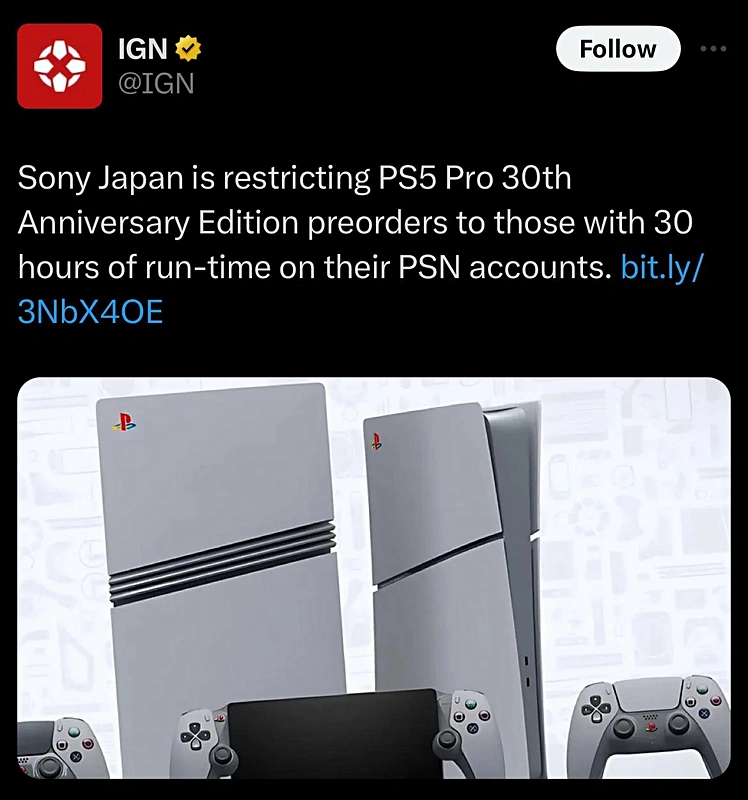
Task: Open the three-dot more options menu
Action: (713, 48)
